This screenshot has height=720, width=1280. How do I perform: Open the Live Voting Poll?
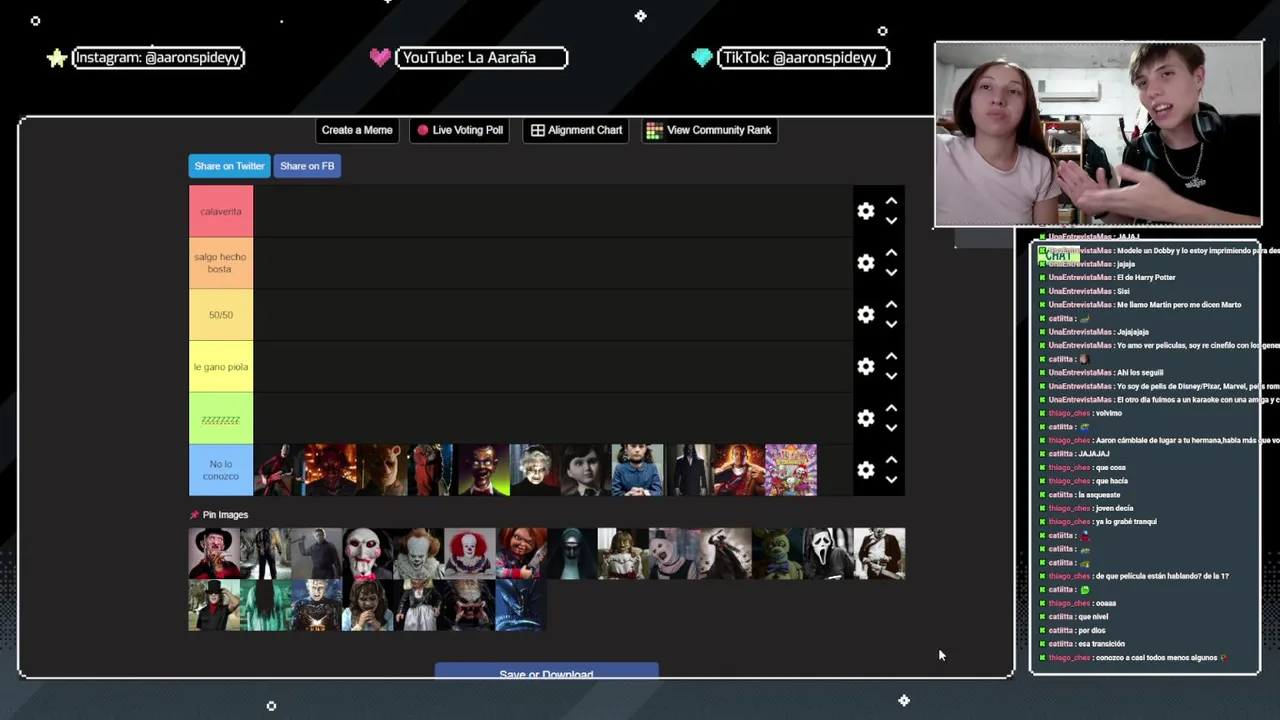[x=460, y=130]
